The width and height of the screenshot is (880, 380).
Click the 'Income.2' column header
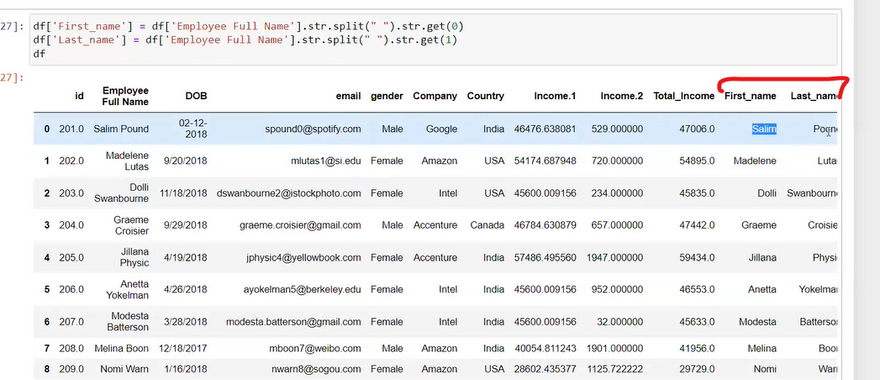[x=622, y=96]
